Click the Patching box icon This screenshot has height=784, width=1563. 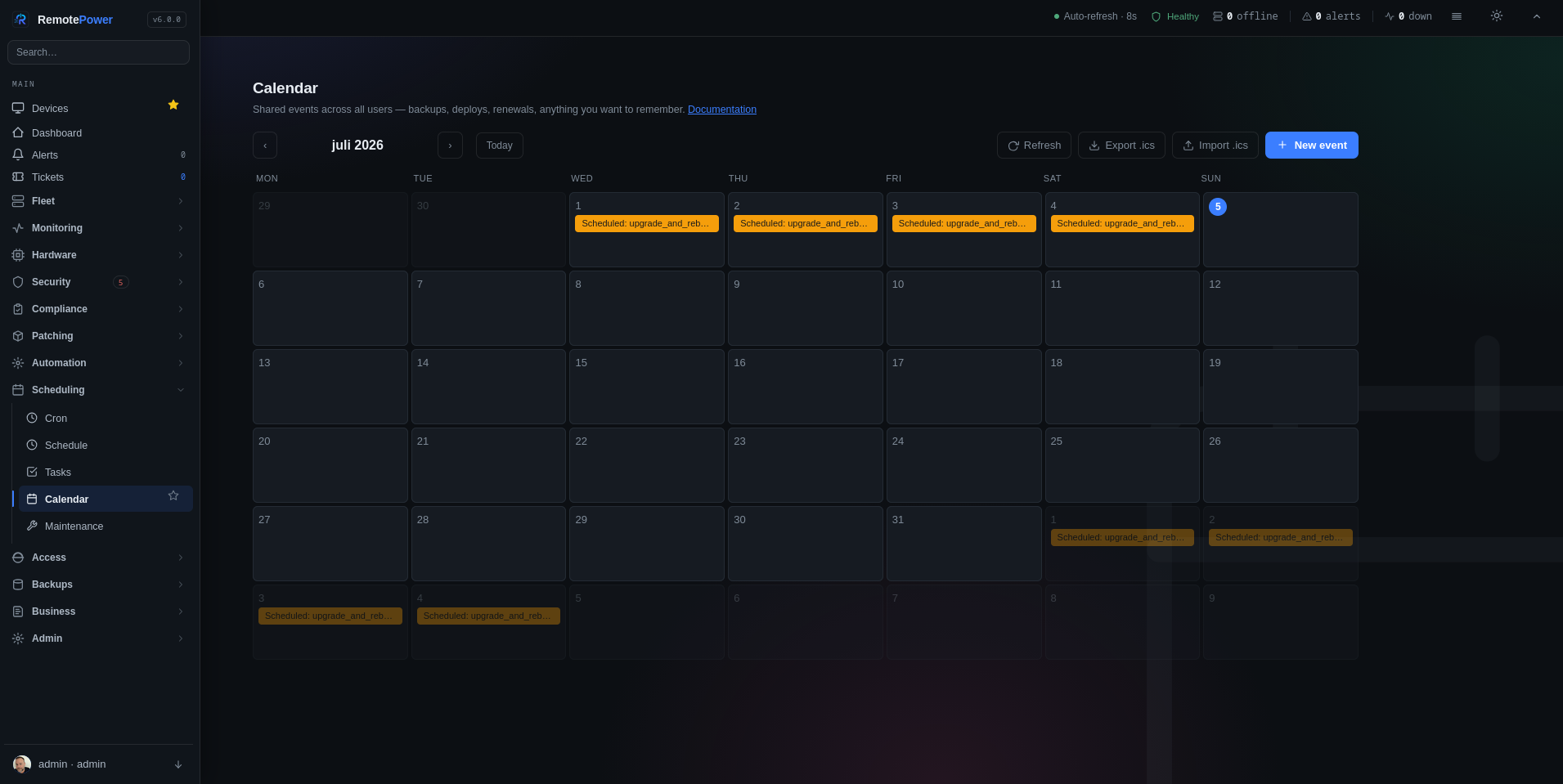click(x=18, y=336)
